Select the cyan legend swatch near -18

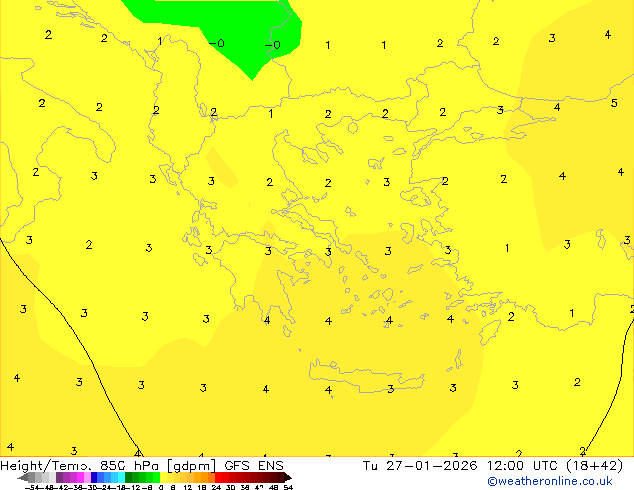click(x=121, y=477)
